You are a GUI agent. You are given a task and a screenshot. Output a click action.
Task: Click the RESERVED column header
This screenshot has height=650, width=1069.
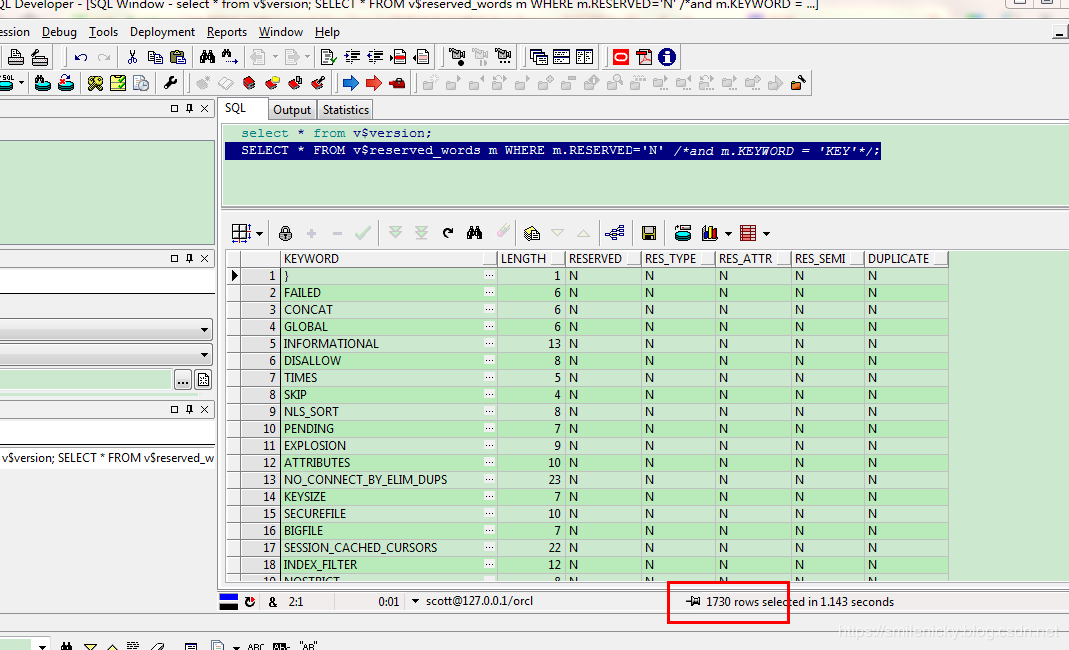(603, 258)
